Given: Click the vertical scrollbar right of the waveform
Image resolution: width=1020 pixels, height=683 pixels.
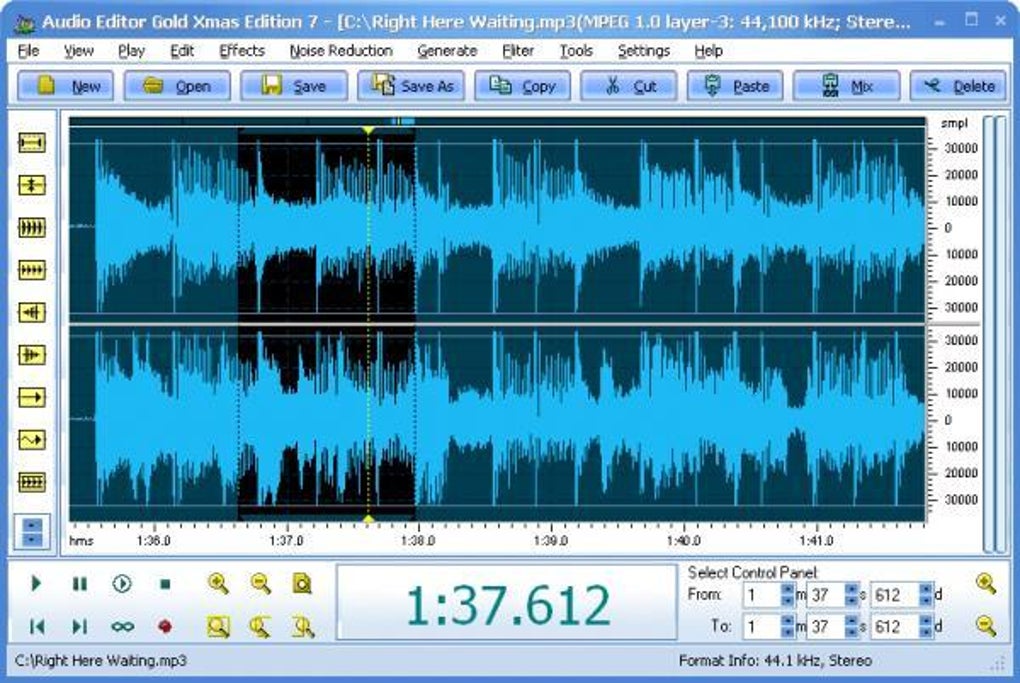Looking at the screenshot, I should click(x=989, y=335).
